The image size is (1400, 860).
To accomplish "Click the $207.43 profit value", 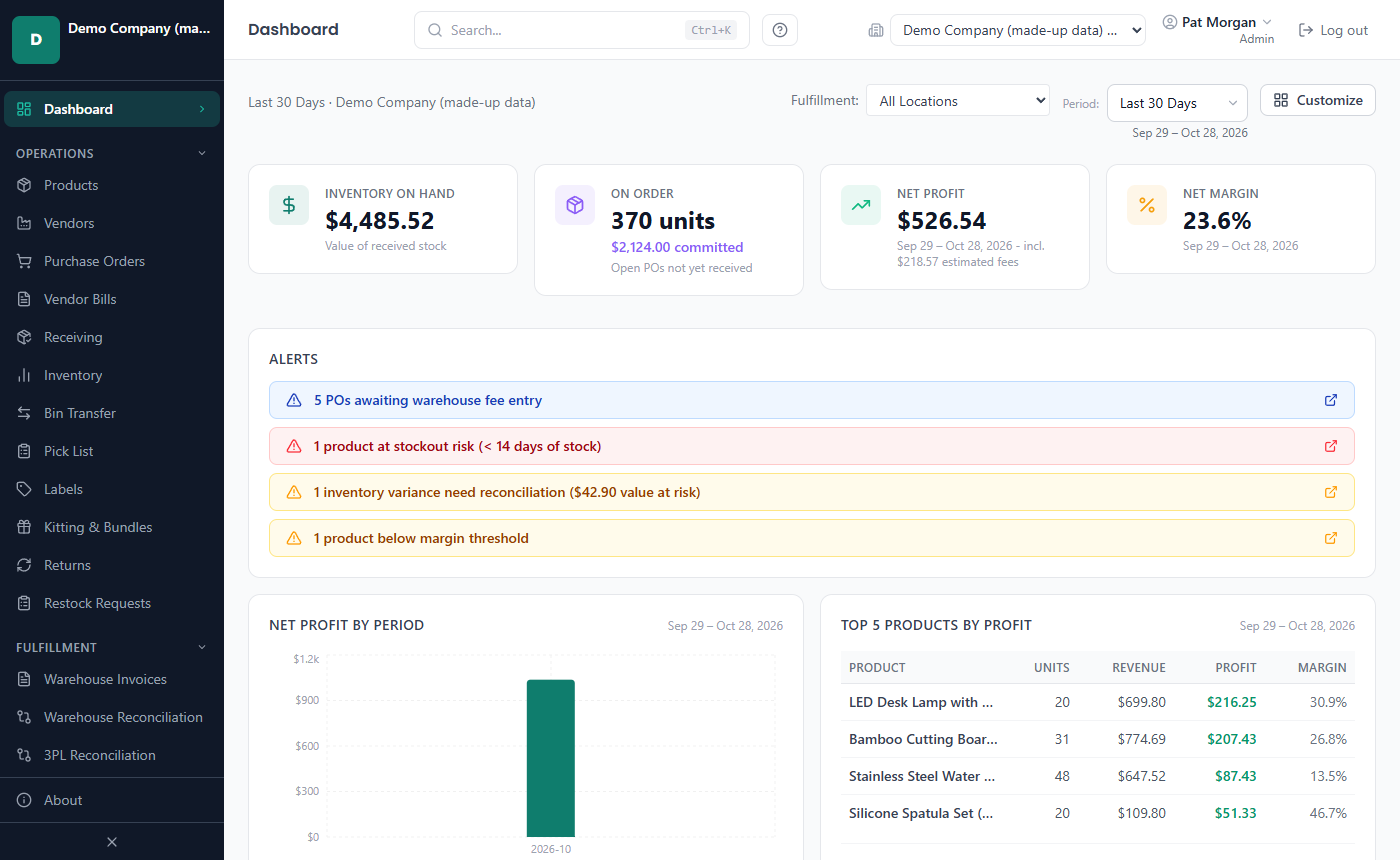I will coord(1232,739).
